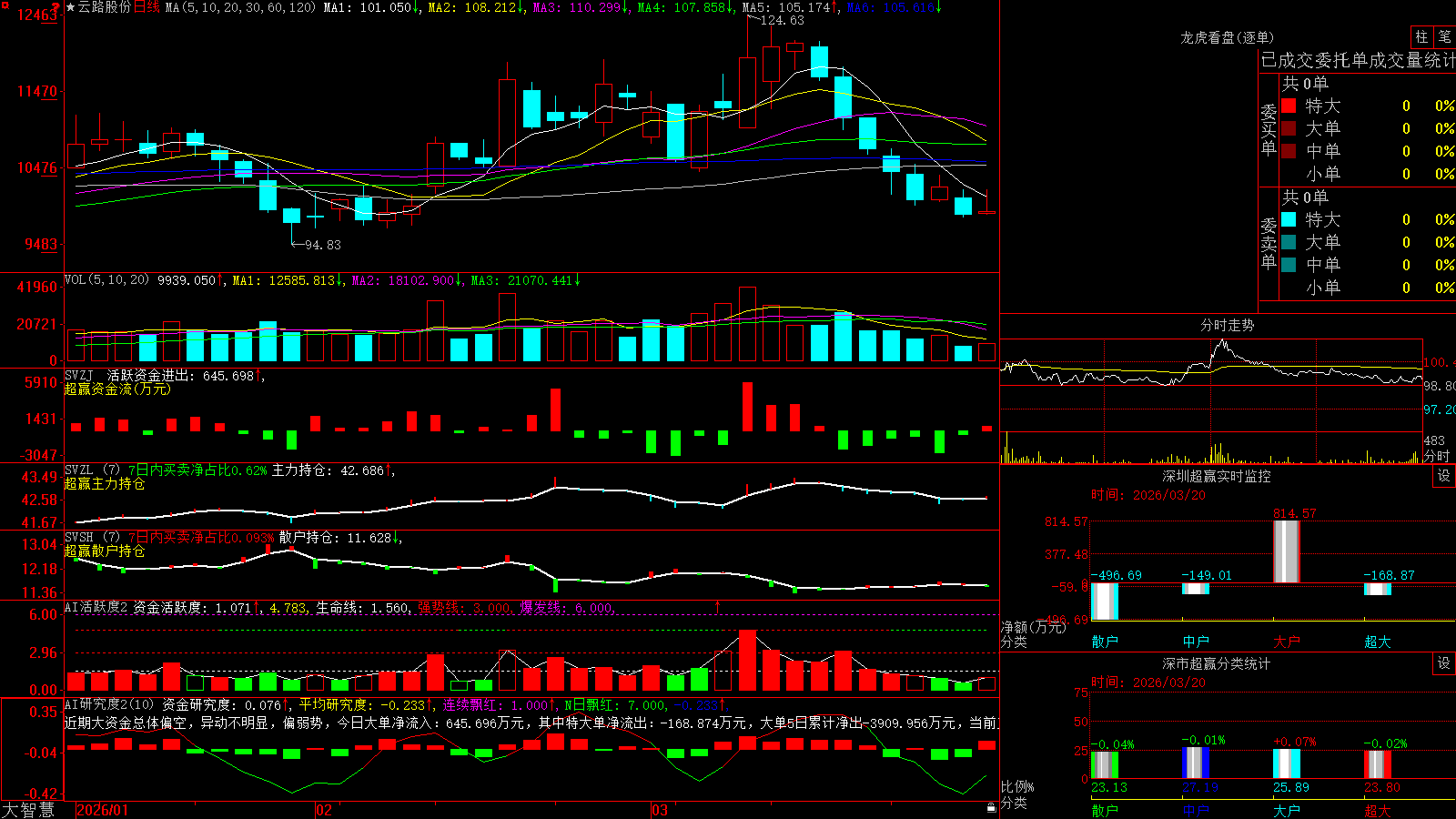Click the 云路股份 stock name
This screenshot has width=1456, height=819.
pyautogui.click(x=104, y=7)
